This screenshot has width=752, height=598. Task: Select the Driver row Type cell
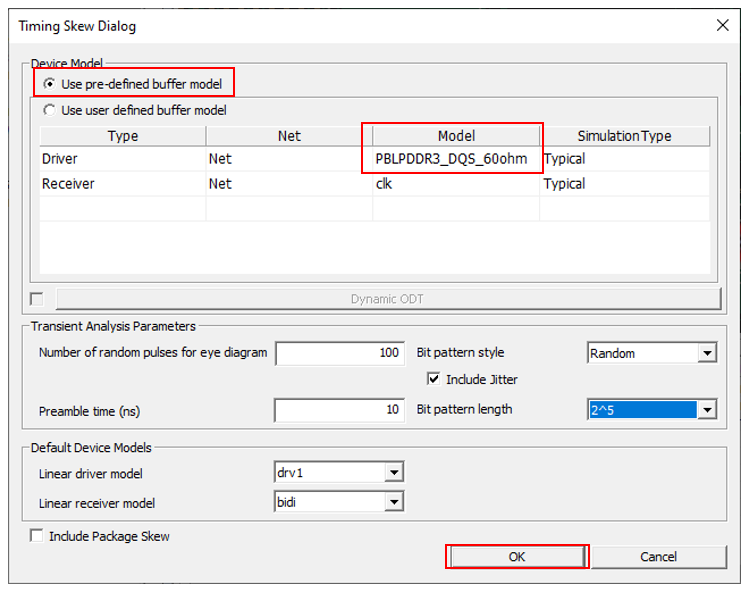coord(122,159)
